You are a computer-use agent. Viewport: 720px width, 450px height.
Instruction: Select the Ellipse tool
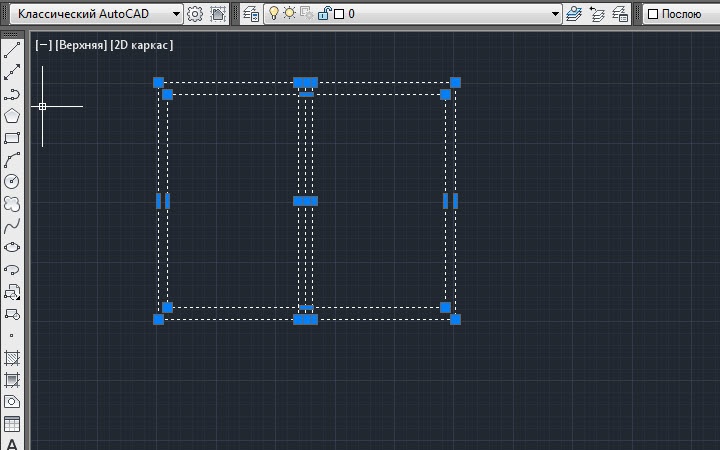click(x=12, y=248)
